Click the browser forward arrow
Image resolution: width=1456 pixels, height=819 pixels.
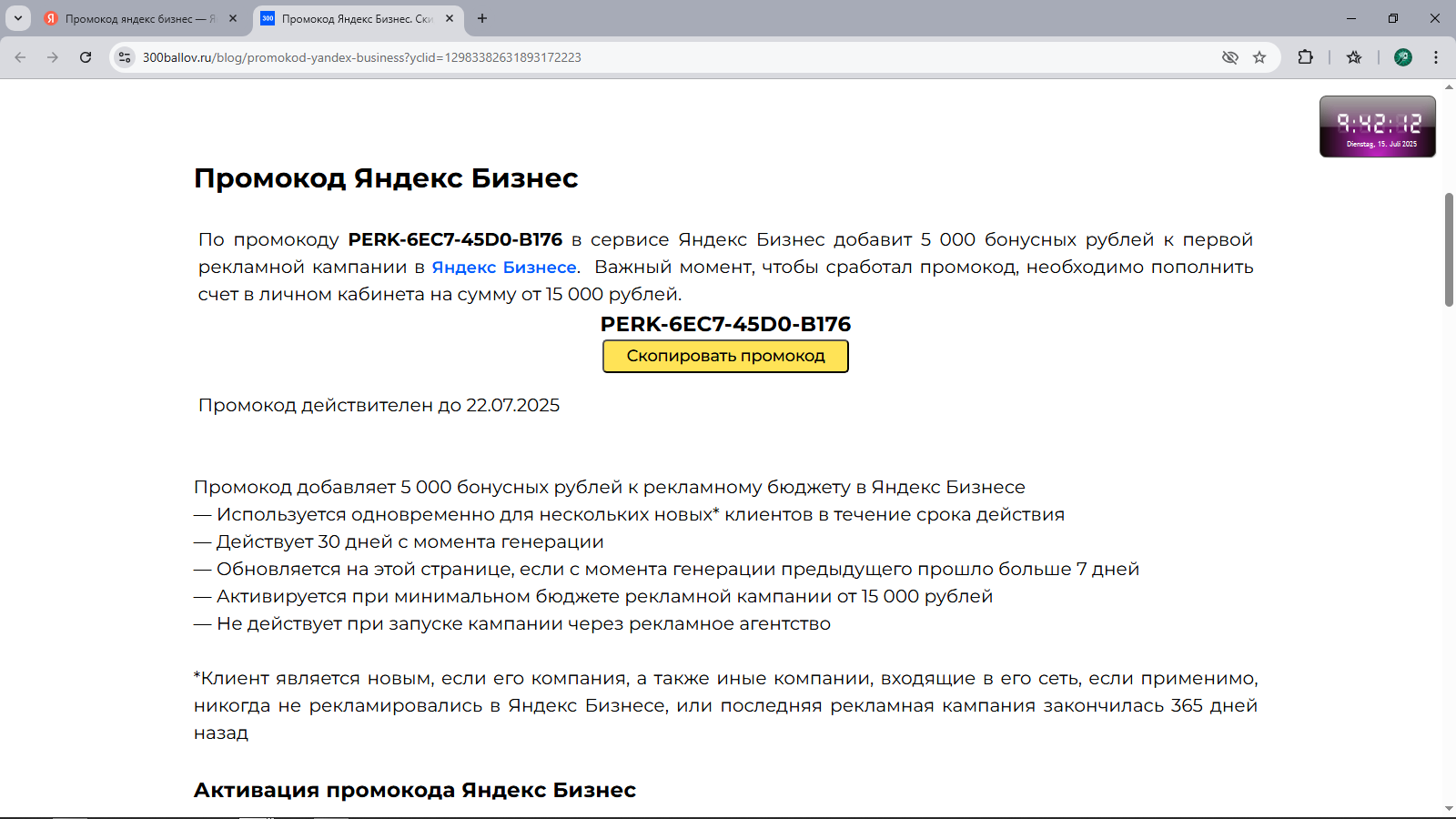pos(53,57)
